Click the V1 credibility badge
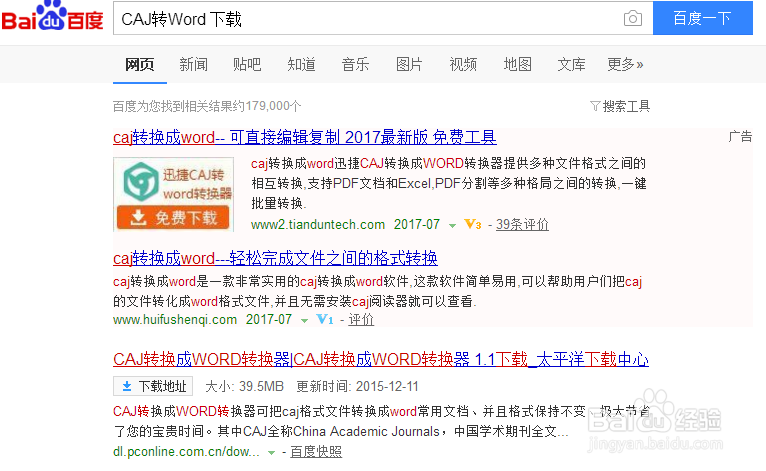766x471 pixels. (325, 320)
